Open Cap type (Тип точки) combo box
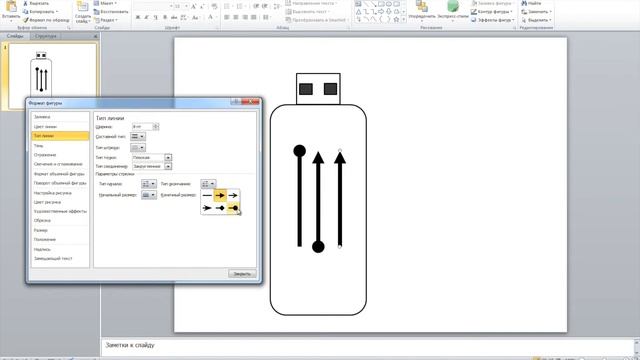 pos(152,157)
